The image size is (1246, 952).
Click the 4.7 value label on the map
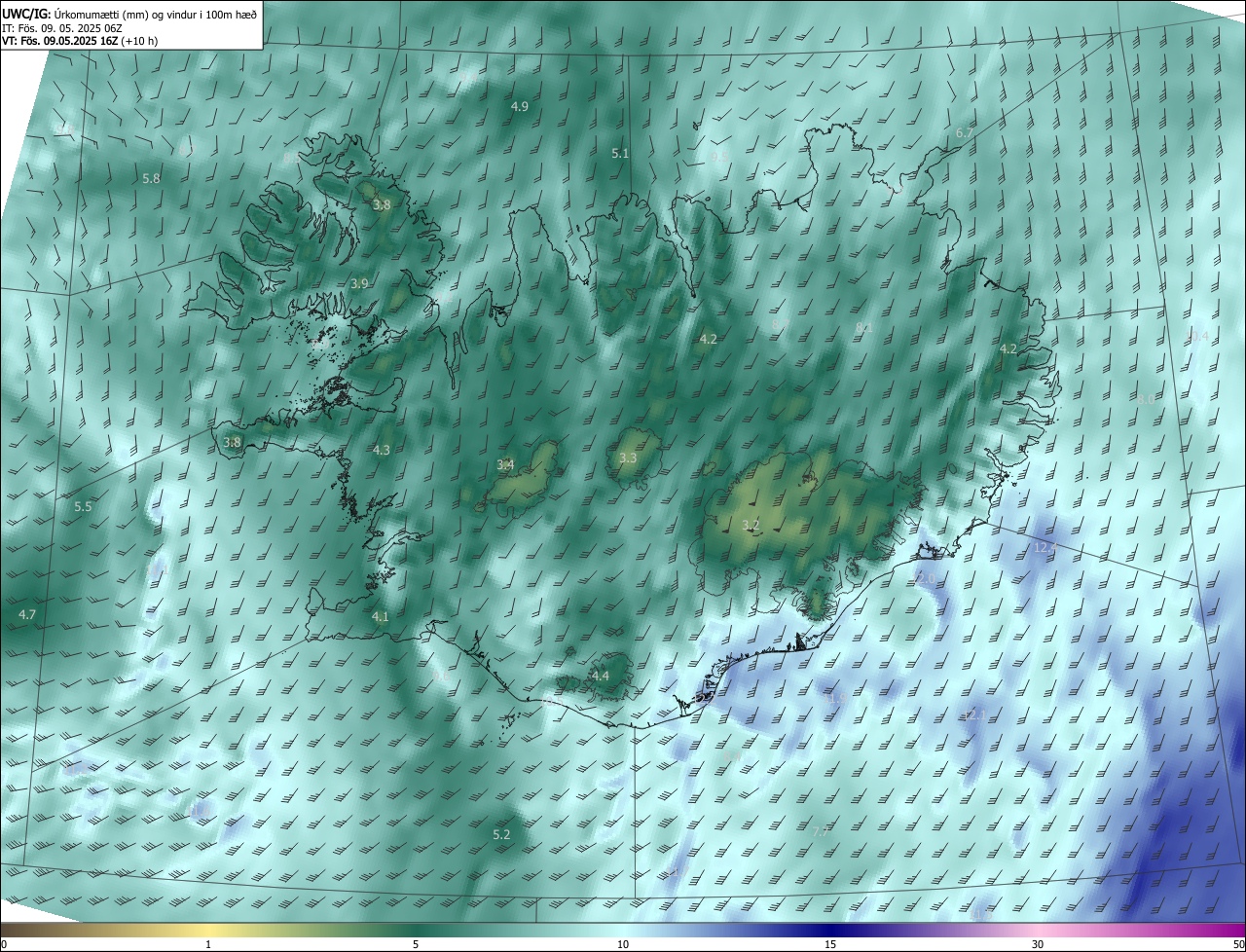(x=27, y=614)
